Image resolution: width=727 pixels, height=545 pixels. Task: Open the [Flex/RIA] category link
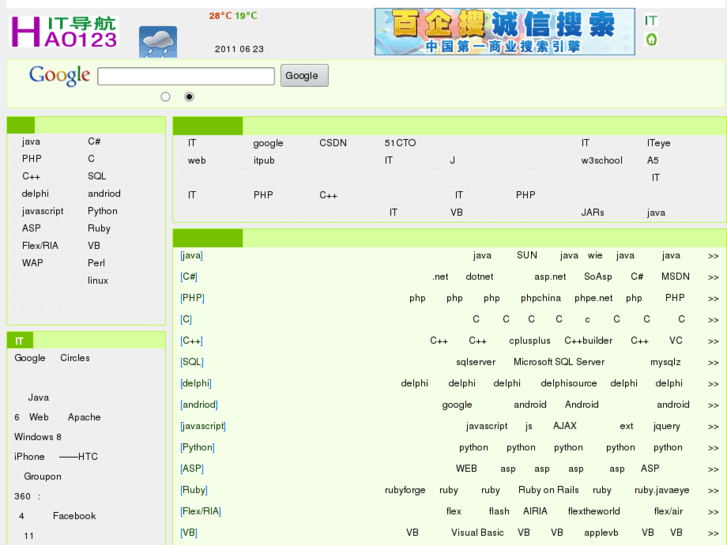201,512
